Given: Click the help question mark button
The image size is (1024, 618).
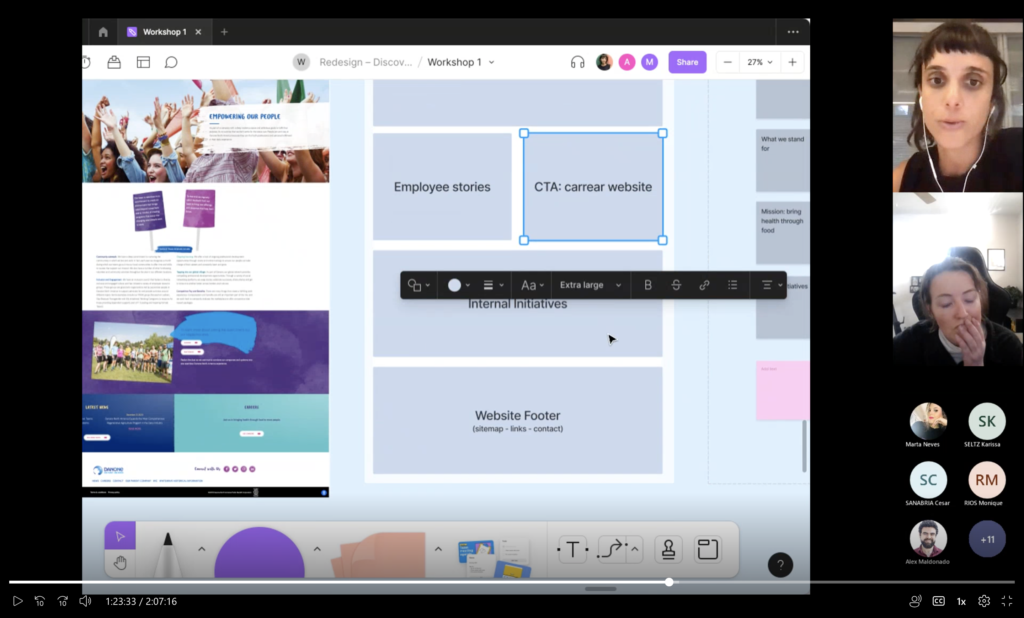Looking at the screenshot, I should 780,565.
